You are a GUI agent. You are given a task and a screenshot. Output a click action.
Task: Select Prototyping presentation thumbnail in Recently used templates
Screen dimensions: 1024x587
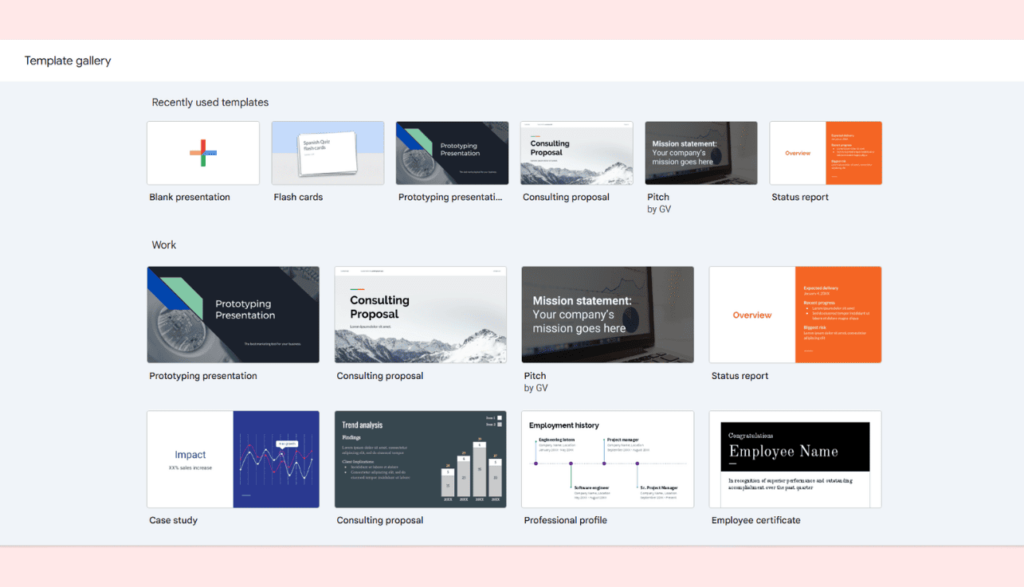[452, 153]
